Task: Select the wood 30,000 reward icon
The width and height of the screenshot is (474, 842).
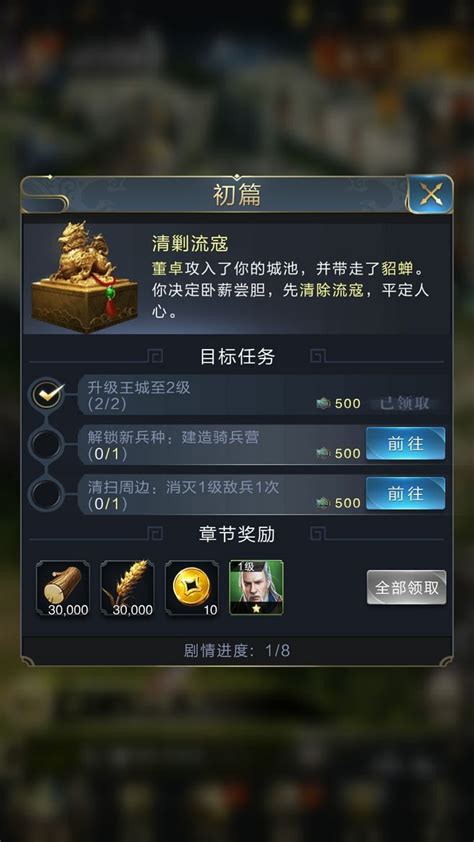Action: 63,587
